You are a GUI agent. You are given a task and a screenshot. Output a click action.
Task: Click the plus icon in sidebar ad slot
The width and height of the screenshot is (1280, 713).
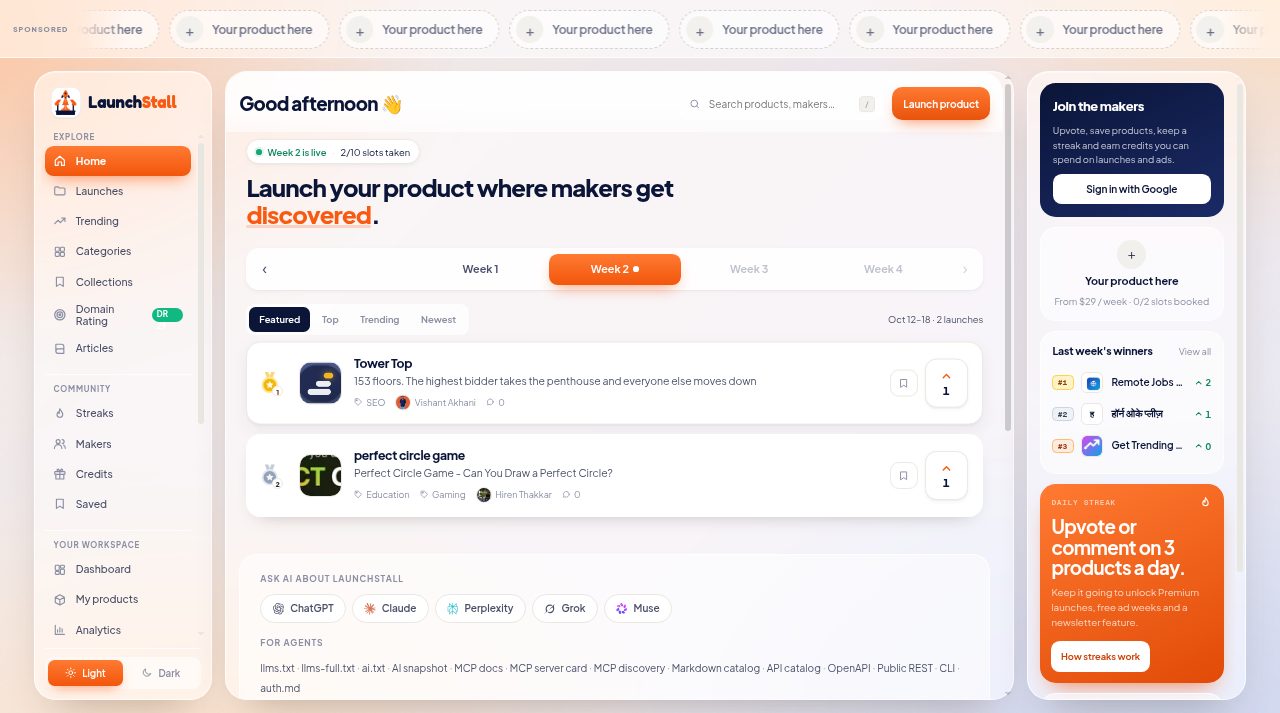(x=1132, y=254)
